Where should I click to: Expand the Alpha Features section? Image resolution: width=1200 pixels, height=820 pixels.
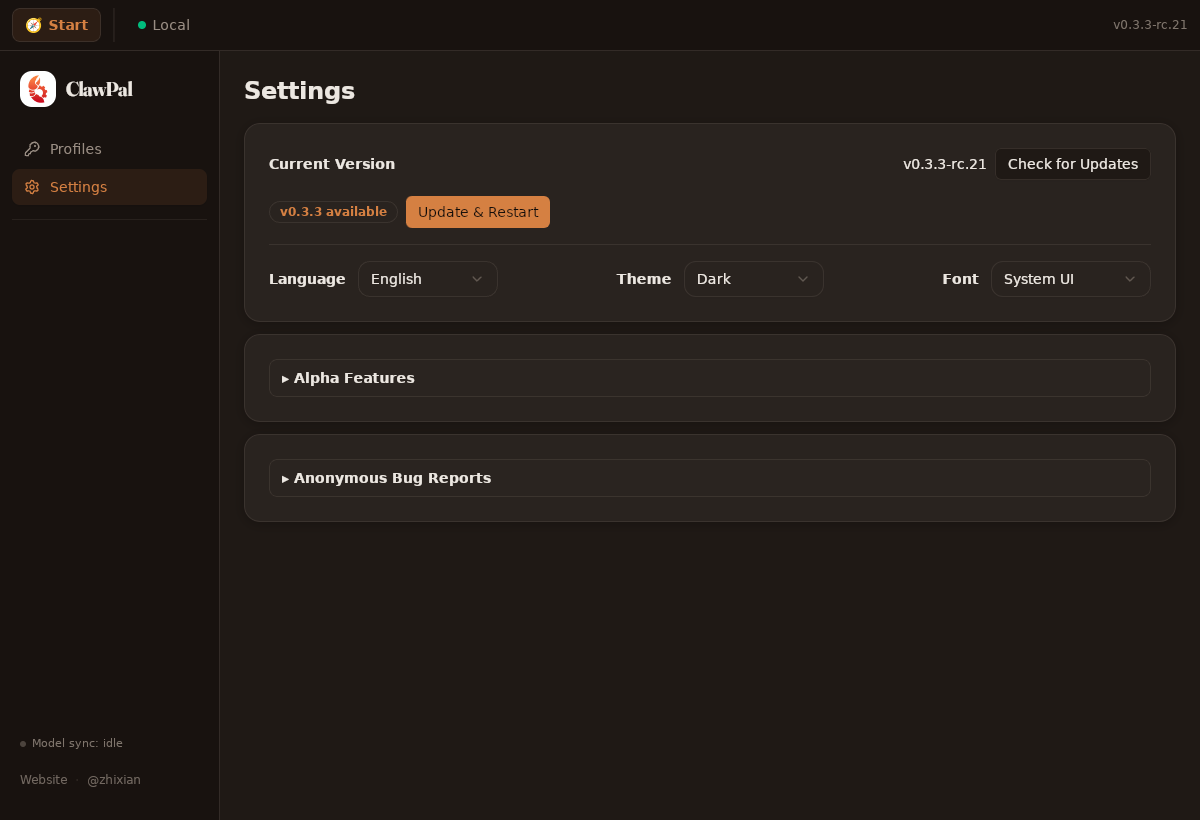(710, 378)
